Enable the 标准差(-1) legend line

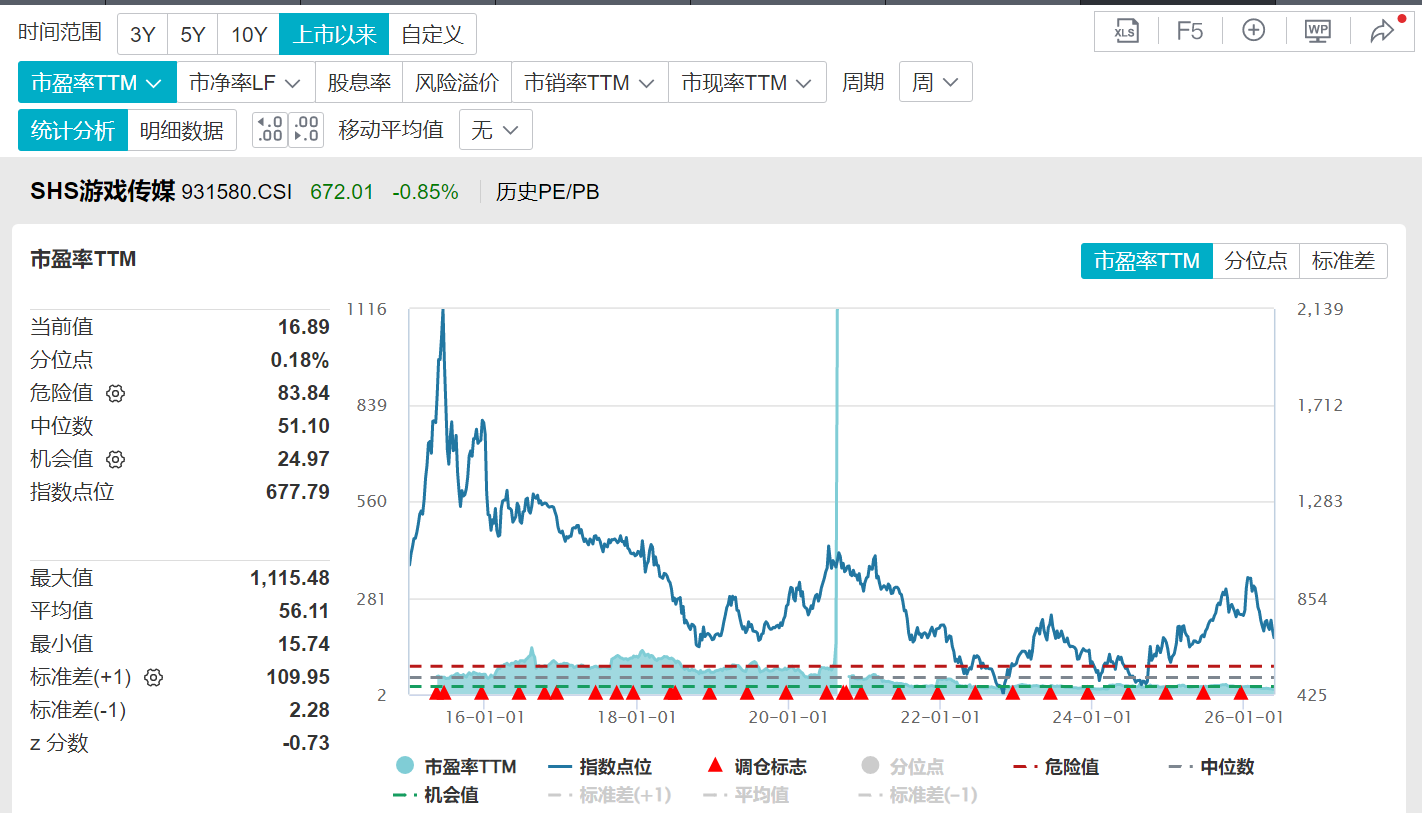pos(918,795)
